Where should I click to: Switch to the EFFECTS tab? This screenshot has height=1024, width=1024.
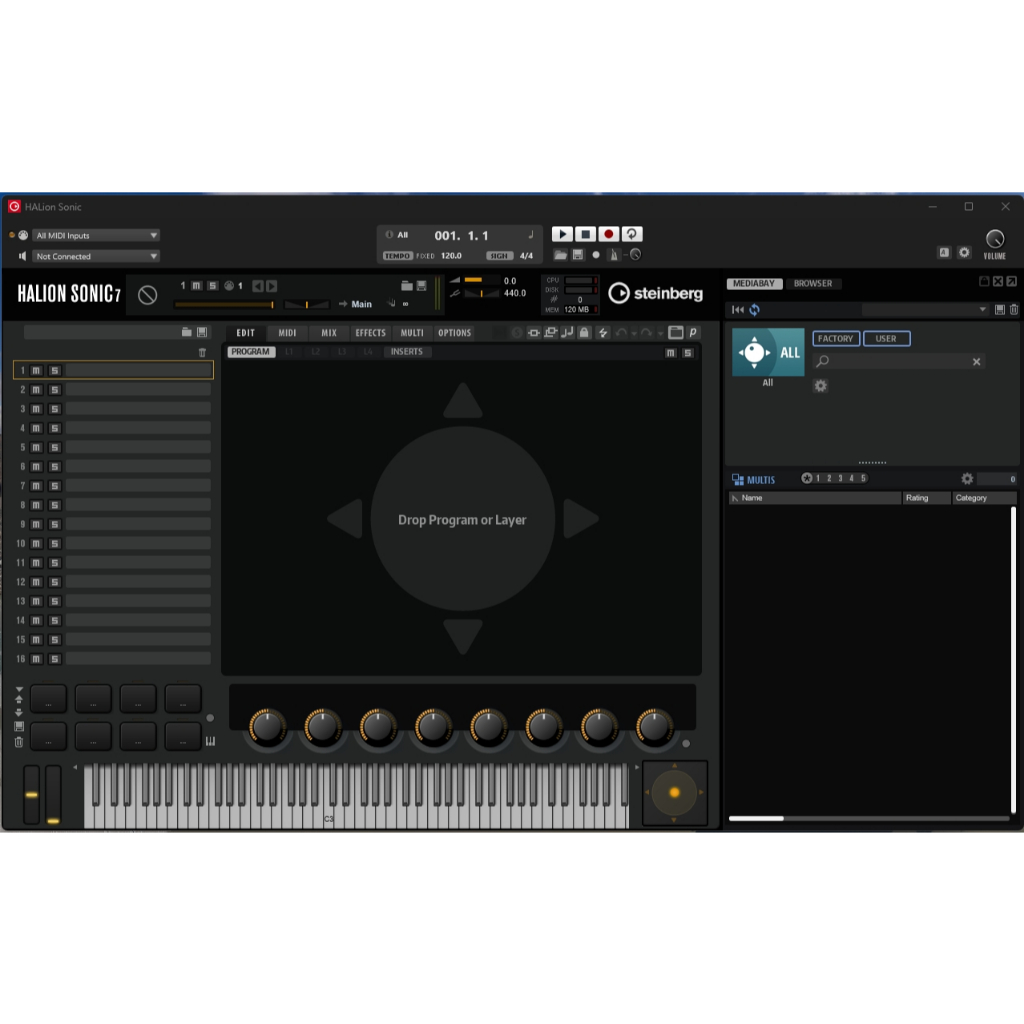coord(370,332)
